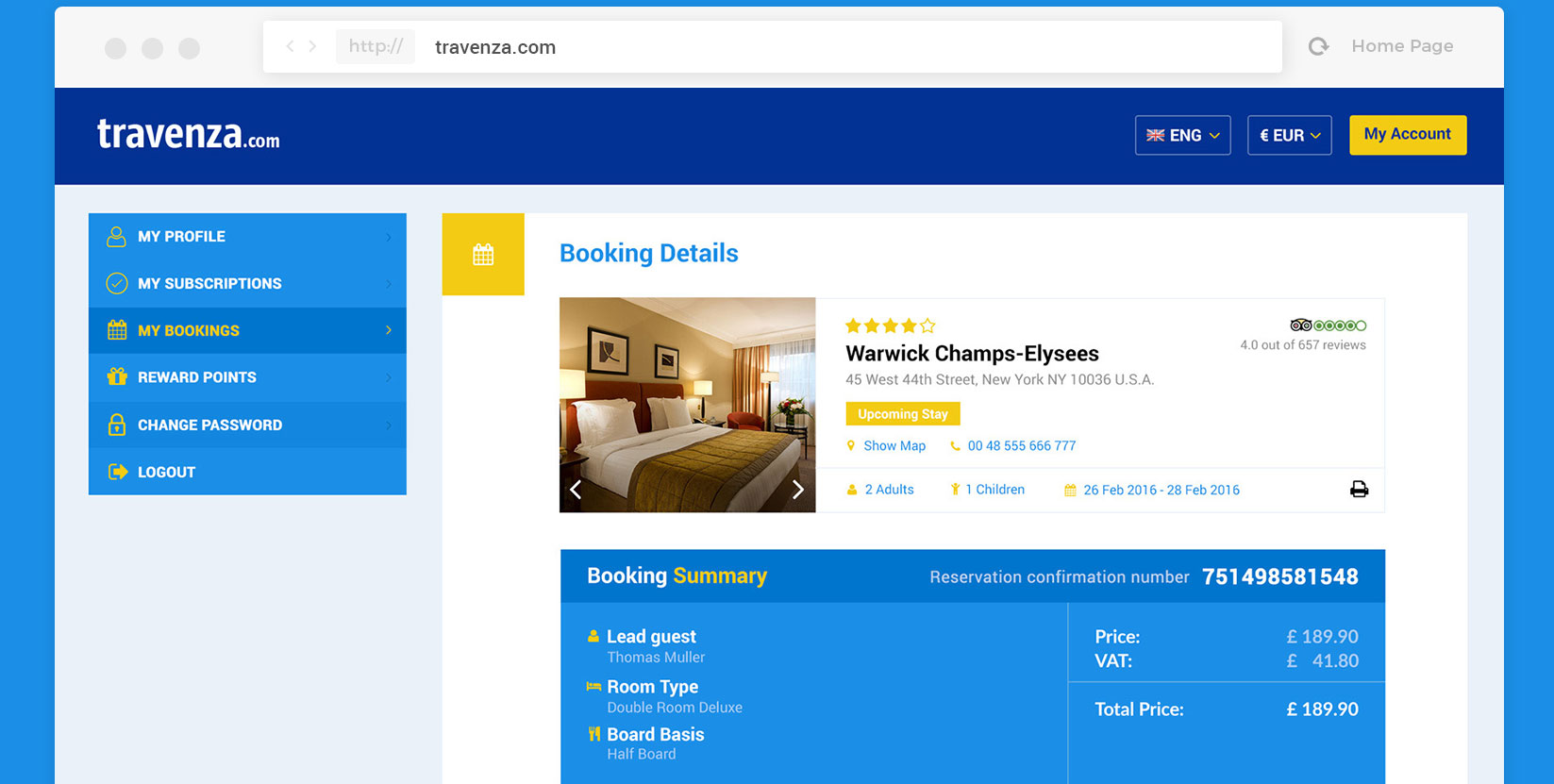
Task: Click the travenza.com logo
Action: [x=189, y=135]
